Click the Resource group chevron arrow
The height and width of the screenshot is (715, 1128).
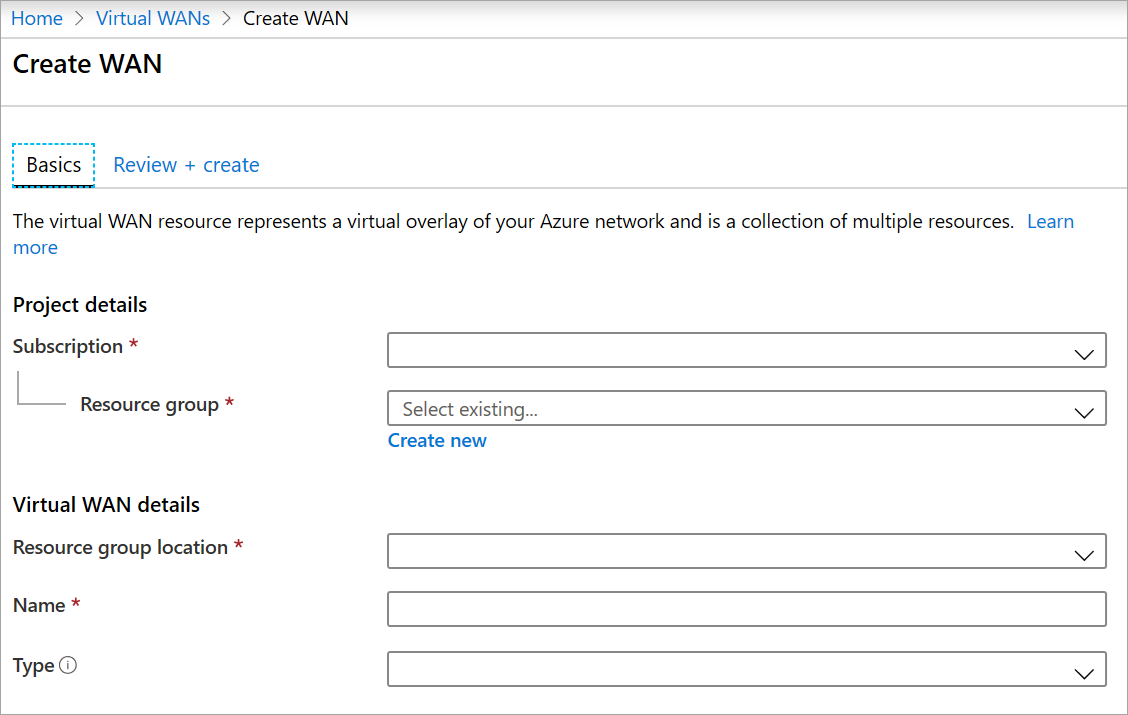click(1083, 412)
